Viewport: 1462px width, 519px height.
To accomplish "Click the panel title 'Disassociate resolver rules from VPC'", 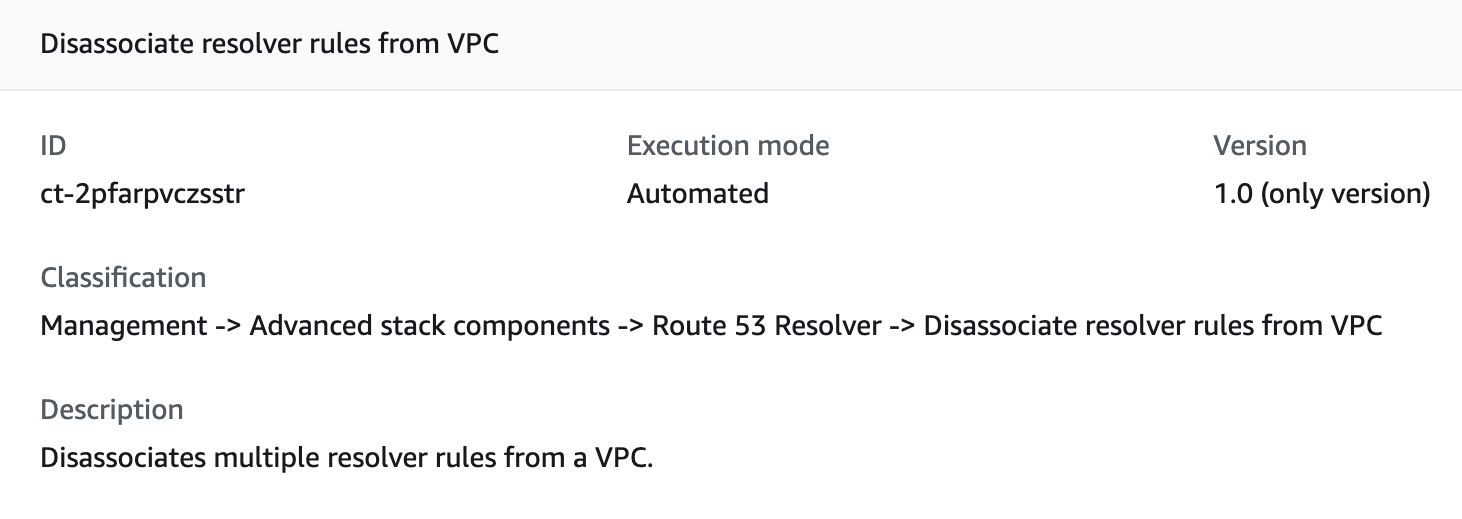I will [x=269, y=46].
